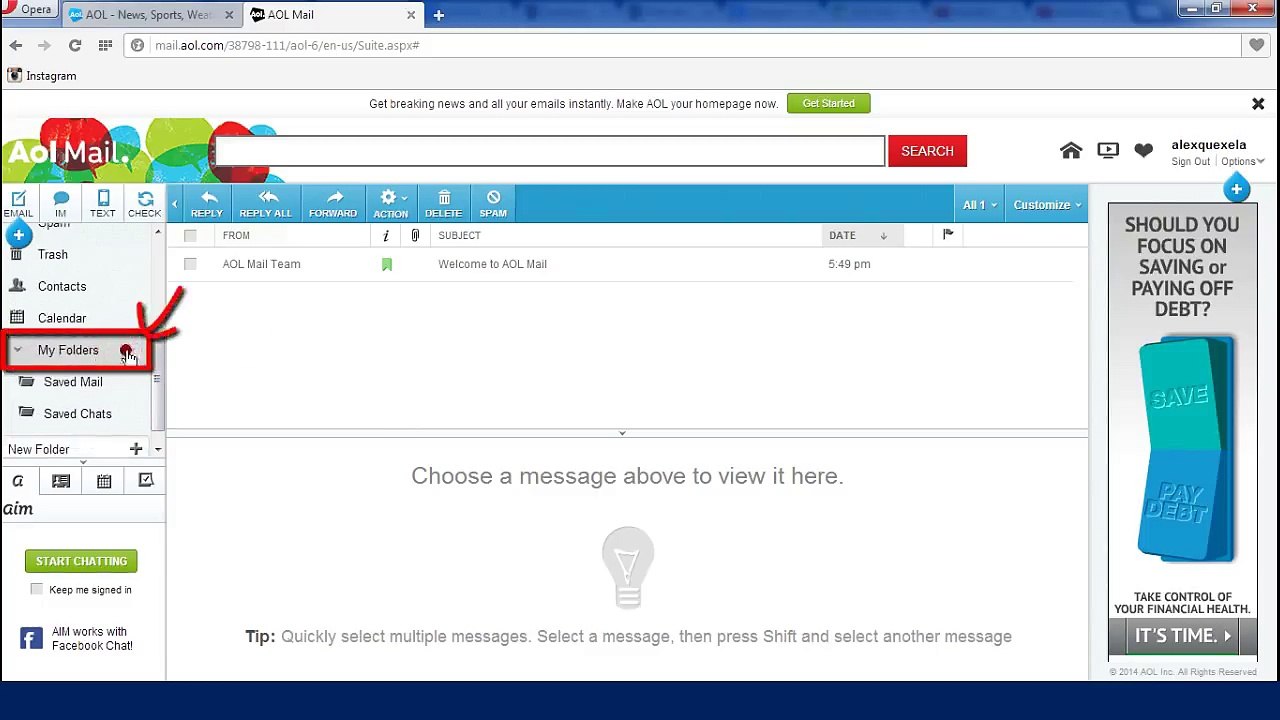1280x720 pixels.
Task: Open the Text message phone icon
Action: [102, 203]
